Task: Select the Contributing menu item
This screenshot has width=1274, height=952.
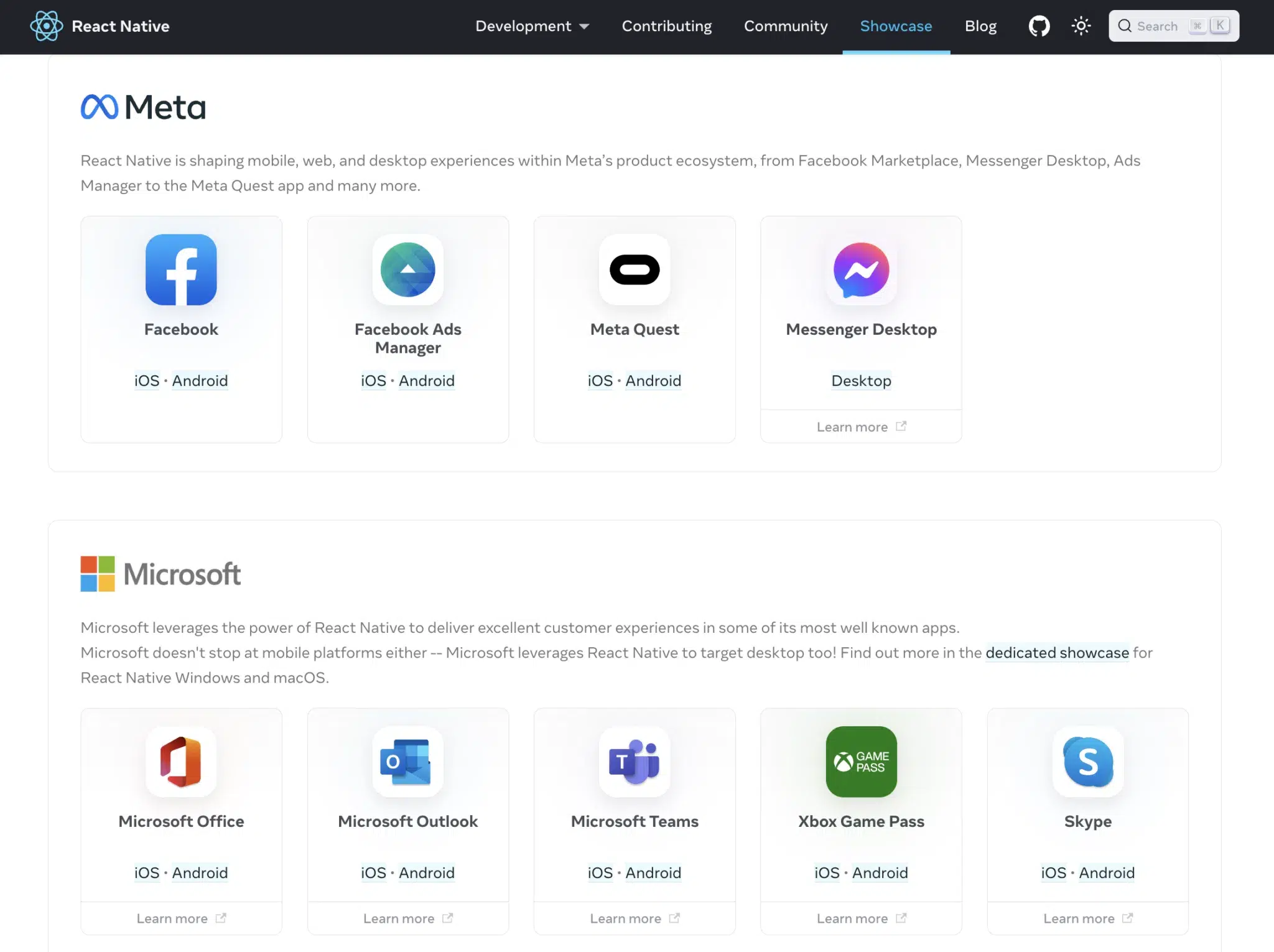Action: 666,26
